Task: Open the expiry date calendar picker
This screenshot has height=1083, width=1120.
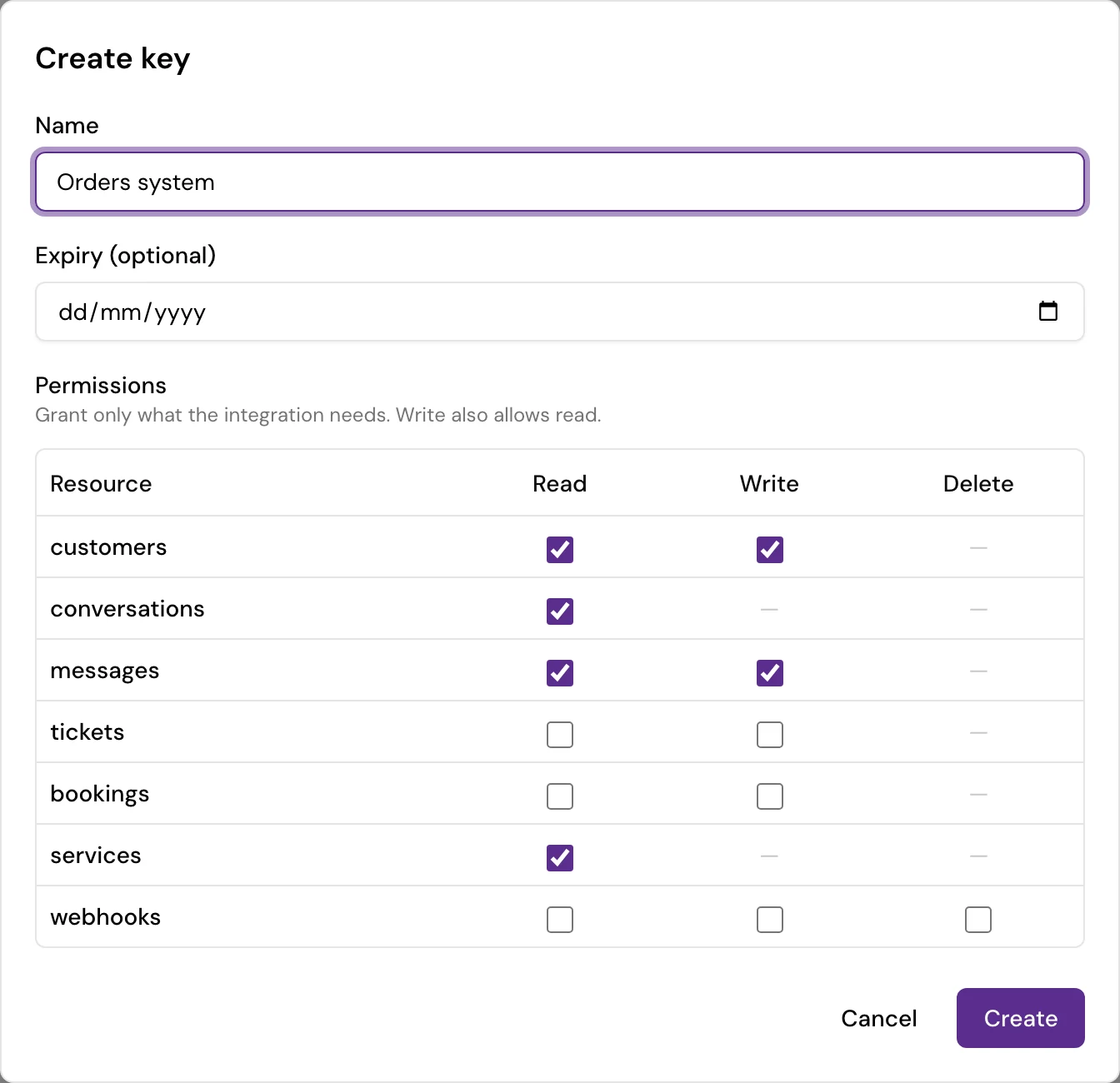Action: pos(1048,312)
